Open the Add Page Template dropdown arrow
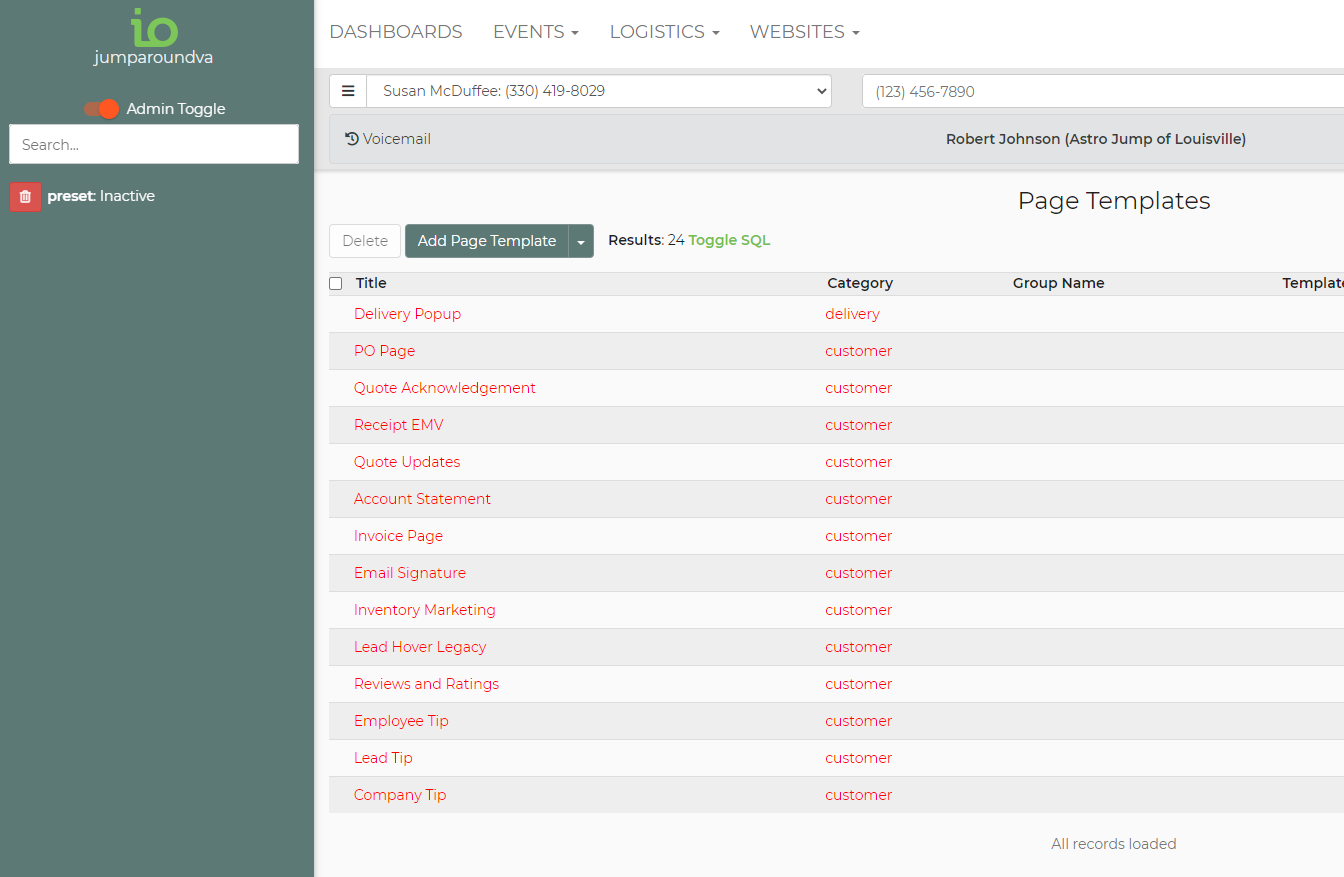This screenshot has height=877, width=1344. pyautogui.click(x=581, y=241)
